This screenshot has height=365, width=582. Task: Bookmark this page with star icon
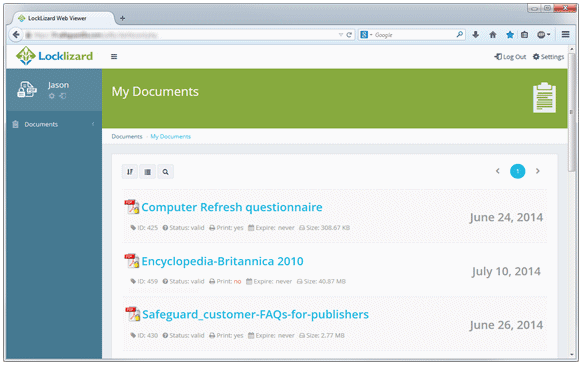510,35
